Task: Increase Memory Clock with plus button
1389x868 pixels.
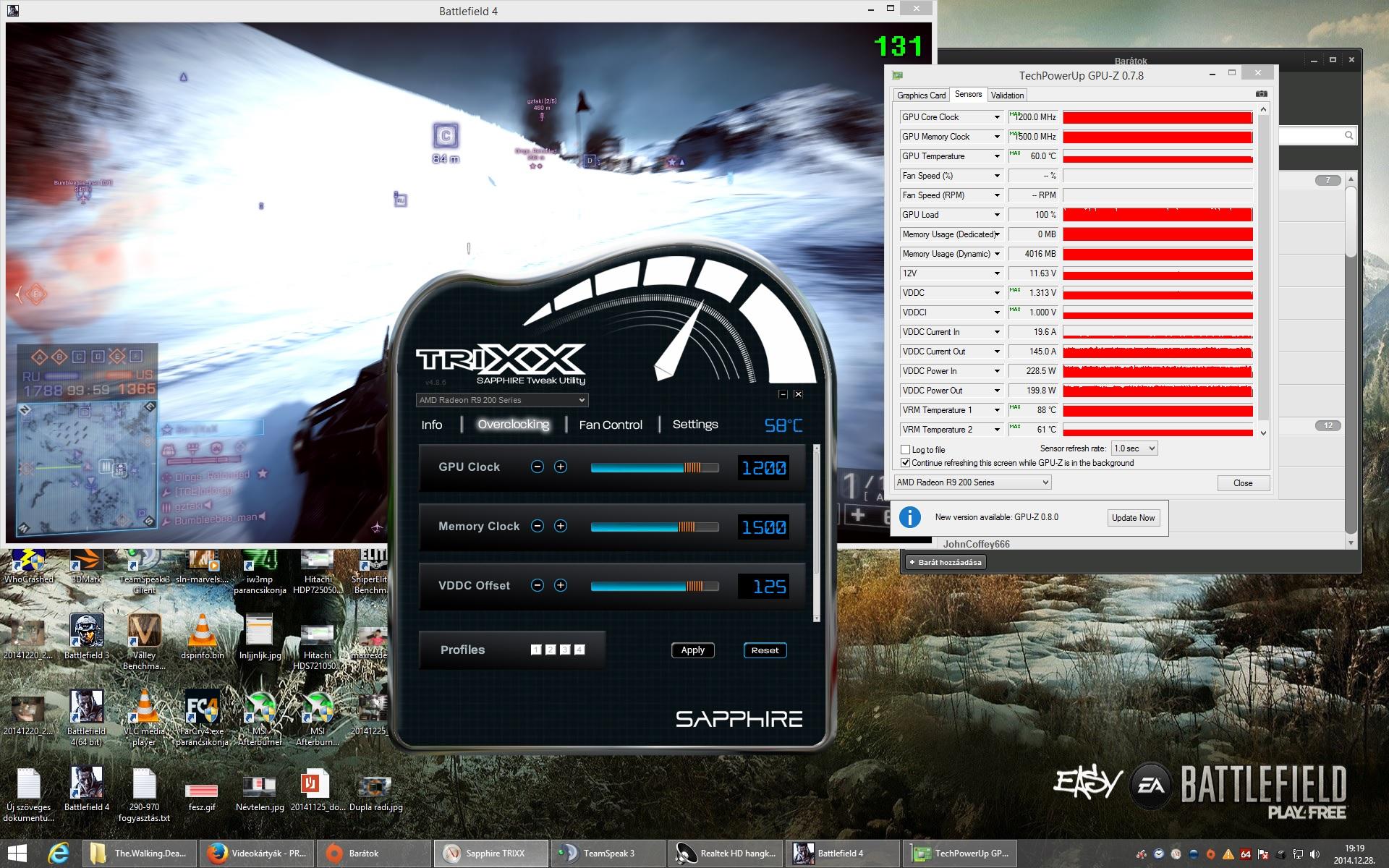Action: coord(561,527)
